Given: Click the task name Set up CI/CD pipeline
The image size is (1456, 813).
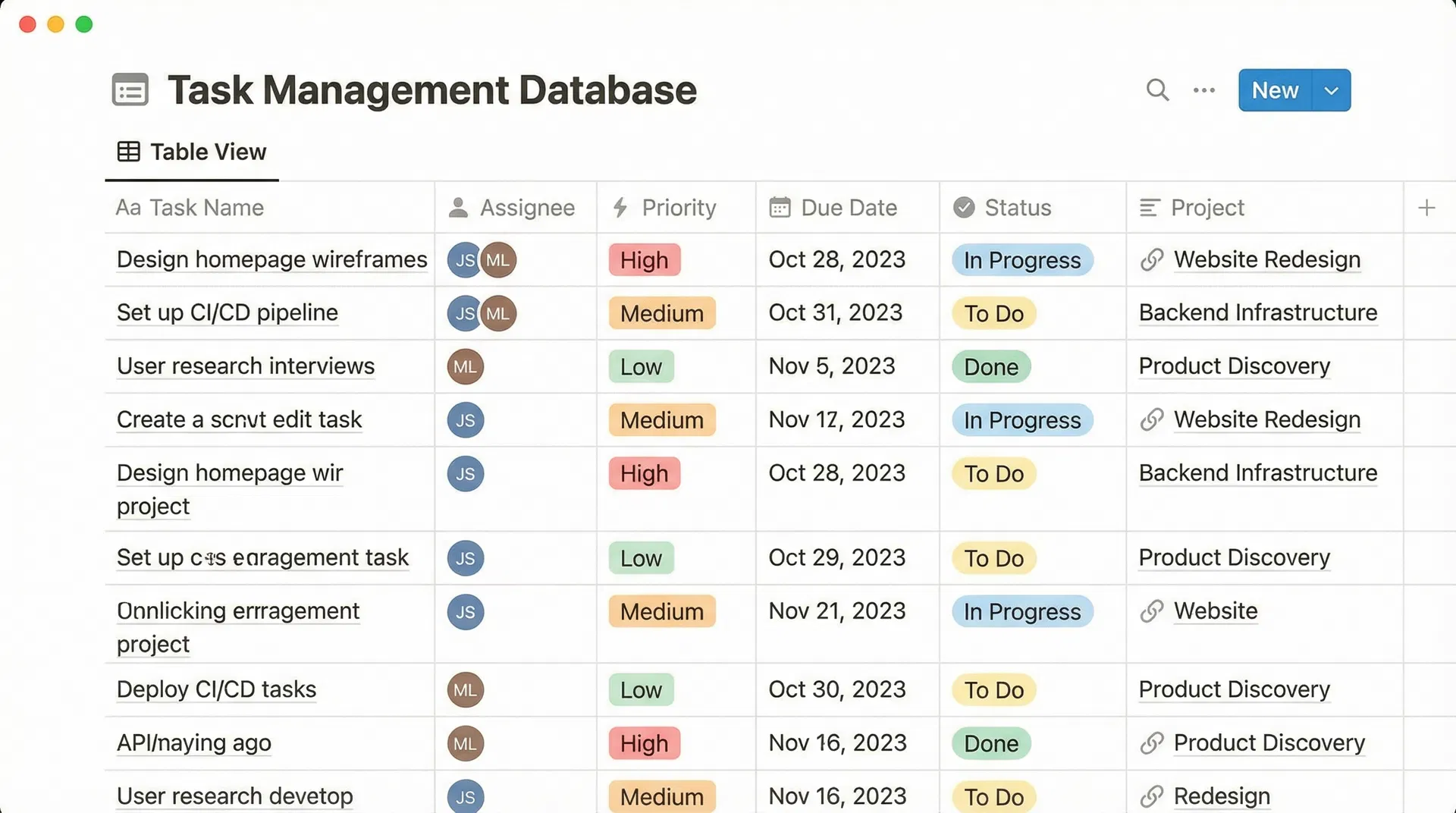Looking at the screenshot, I should click(x=227, y=312).
